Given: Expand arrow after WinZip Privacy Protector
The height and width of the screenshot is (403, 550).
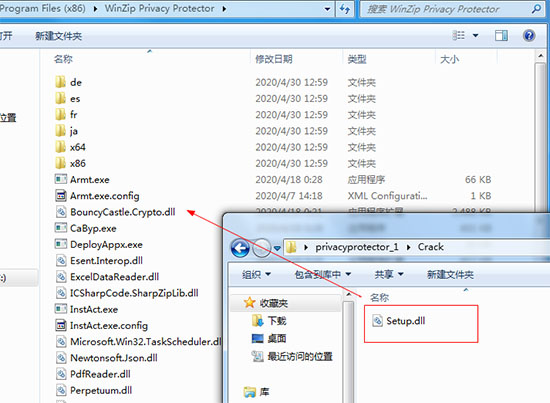Looking at the screenshot, I should click(x=224, y=9).
